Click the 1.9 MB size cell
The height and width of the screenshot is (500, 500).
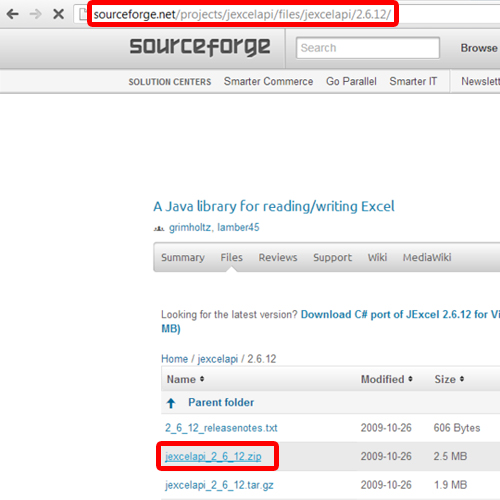(x=450, y=485)
